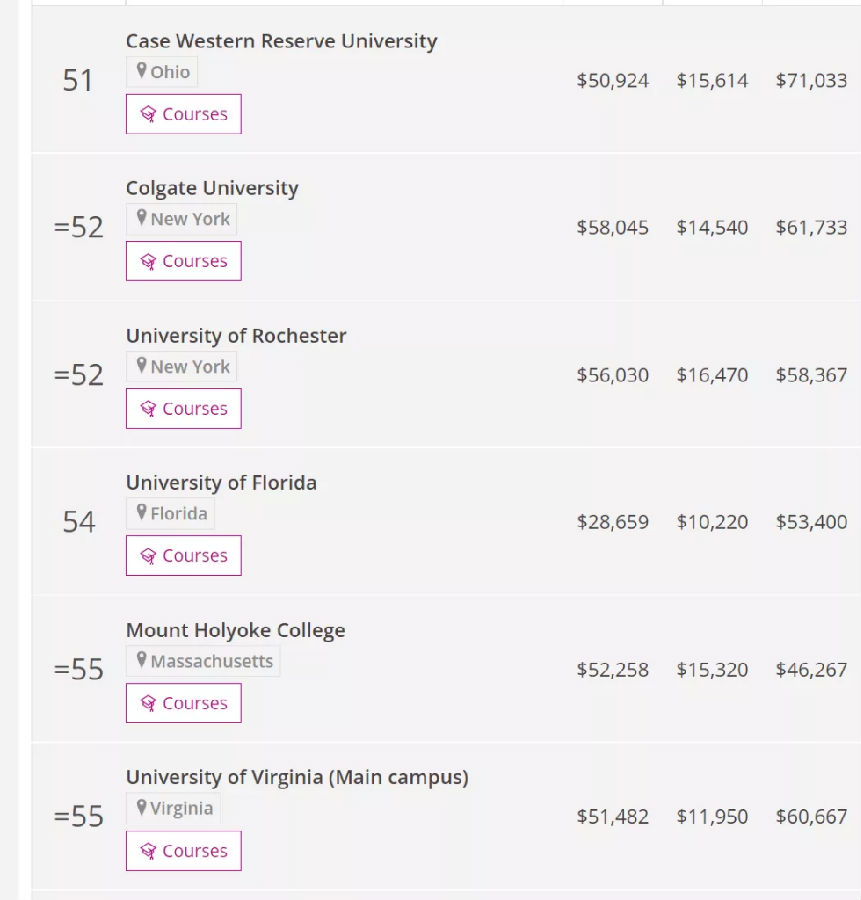Open Mount Holyoke College page
861x900 pixels.
235,630
